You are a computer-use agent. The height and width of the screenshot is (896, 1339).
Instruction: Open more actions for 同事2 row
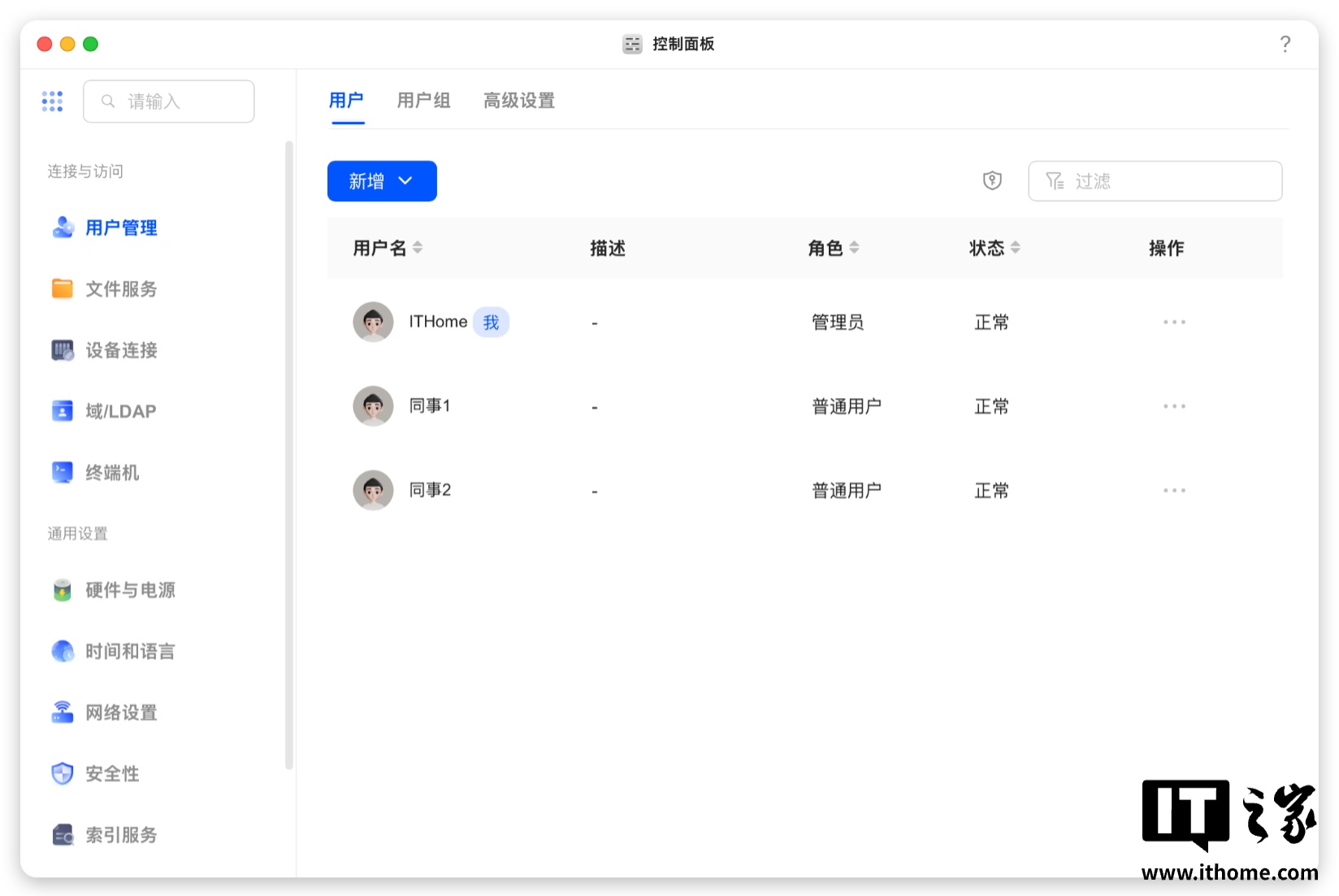1174,491
